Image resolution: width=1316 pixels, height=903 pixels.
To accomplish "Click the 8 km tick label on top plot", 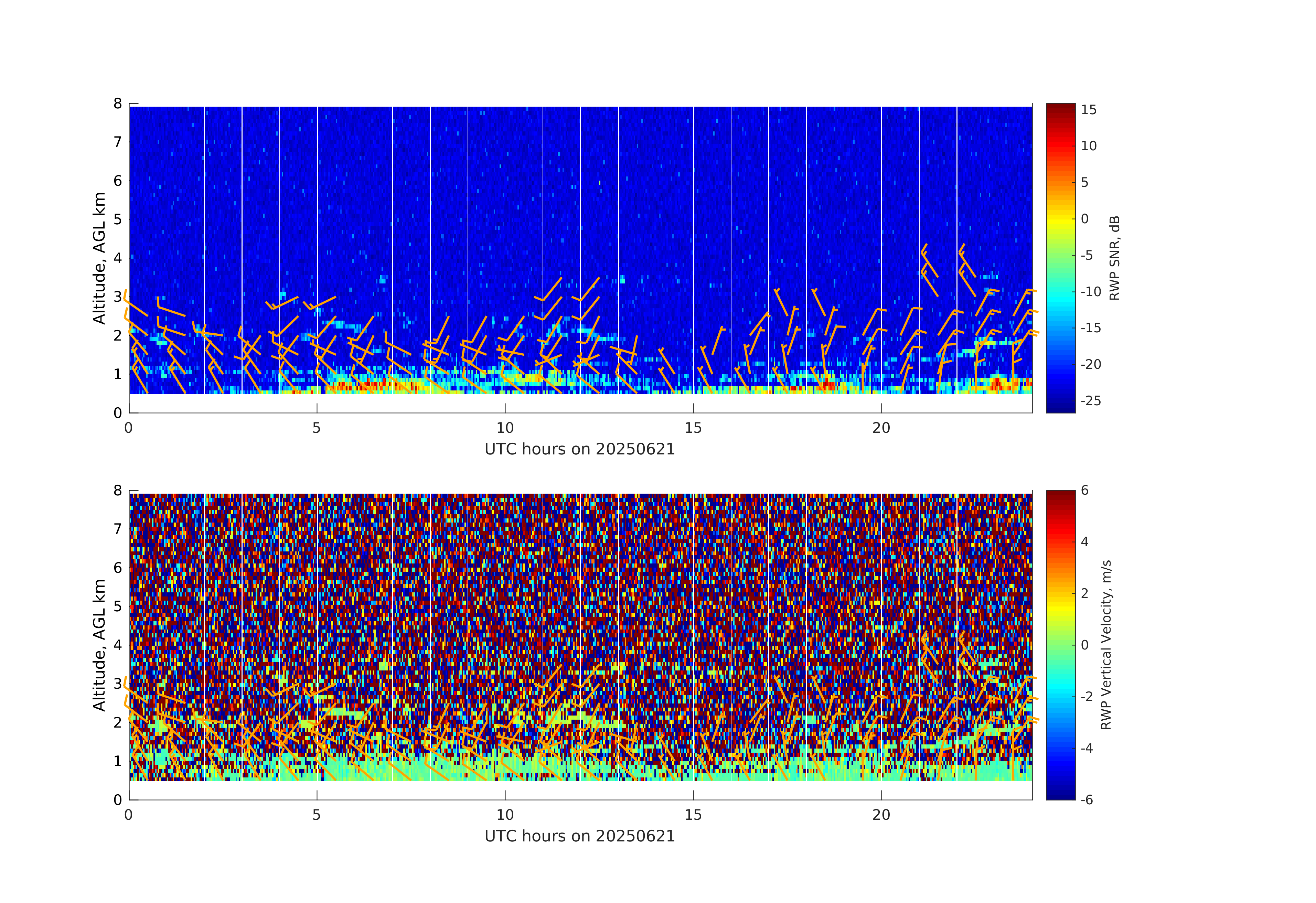I will click(x=118, y=104).
